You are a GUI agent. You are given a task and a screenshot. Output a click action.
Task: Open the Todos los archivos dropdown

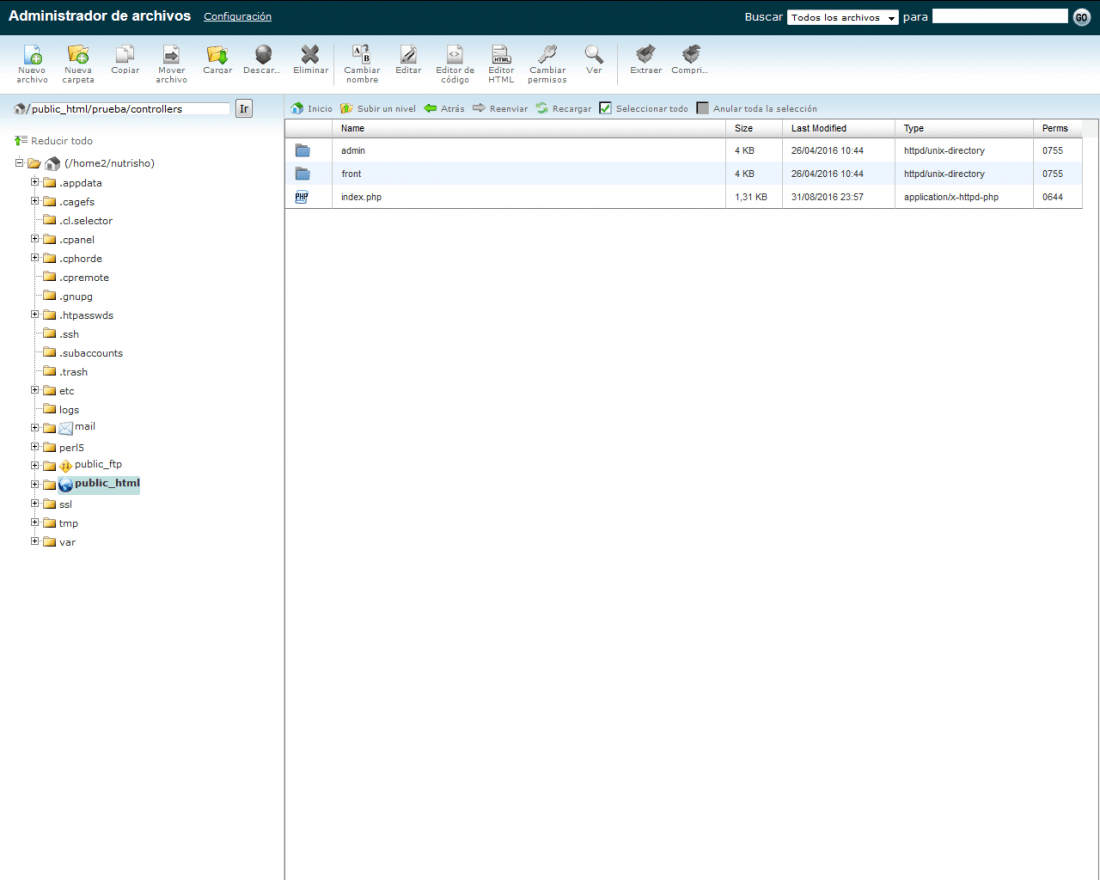pyautogui.click(x=843, y=18)
